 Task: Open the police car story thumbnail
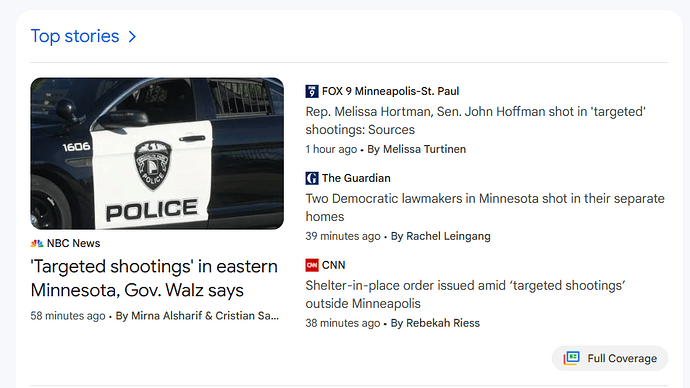coord(157,154)
